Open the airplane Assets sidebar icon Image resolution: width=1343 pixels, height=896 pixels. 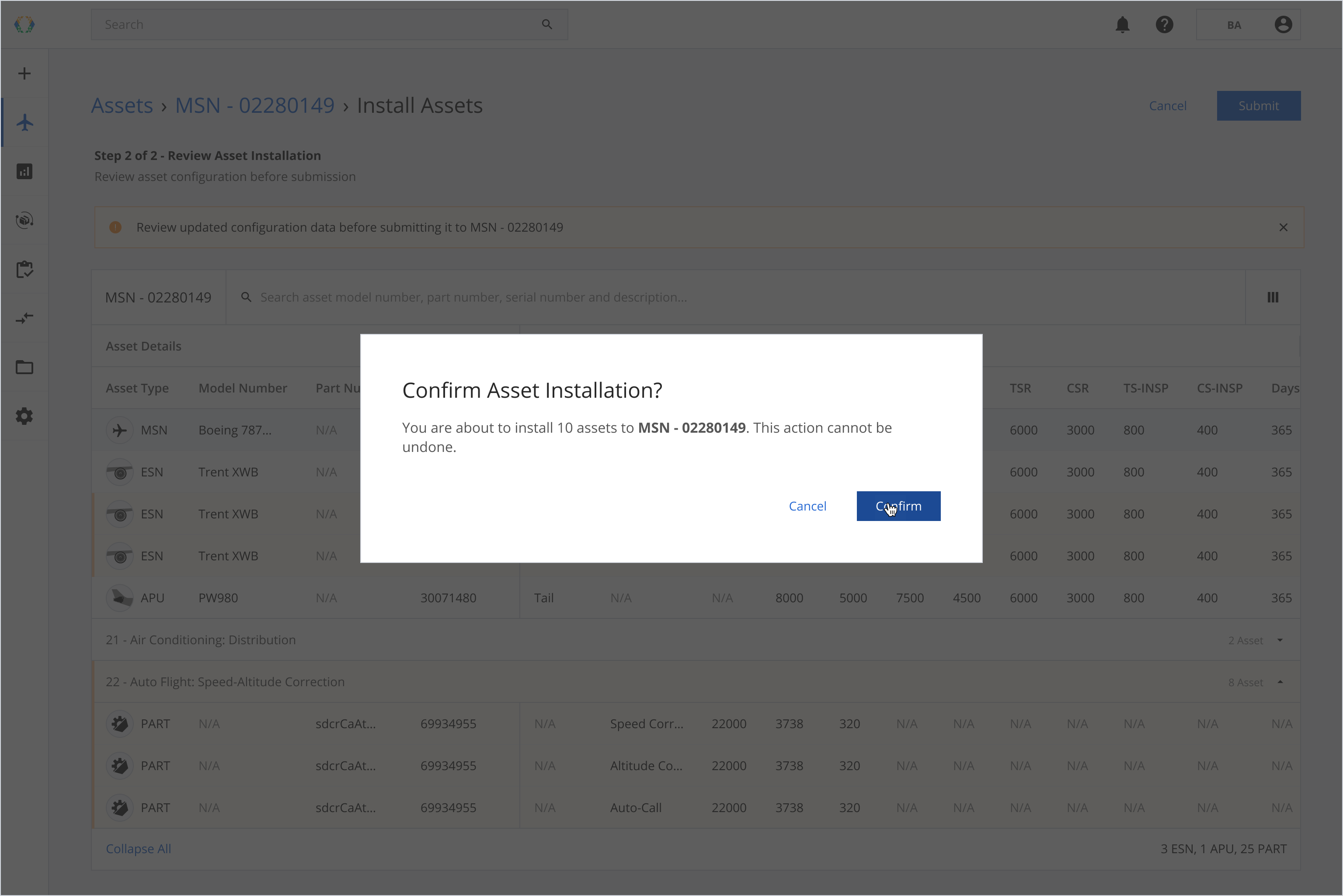point(24,122)
